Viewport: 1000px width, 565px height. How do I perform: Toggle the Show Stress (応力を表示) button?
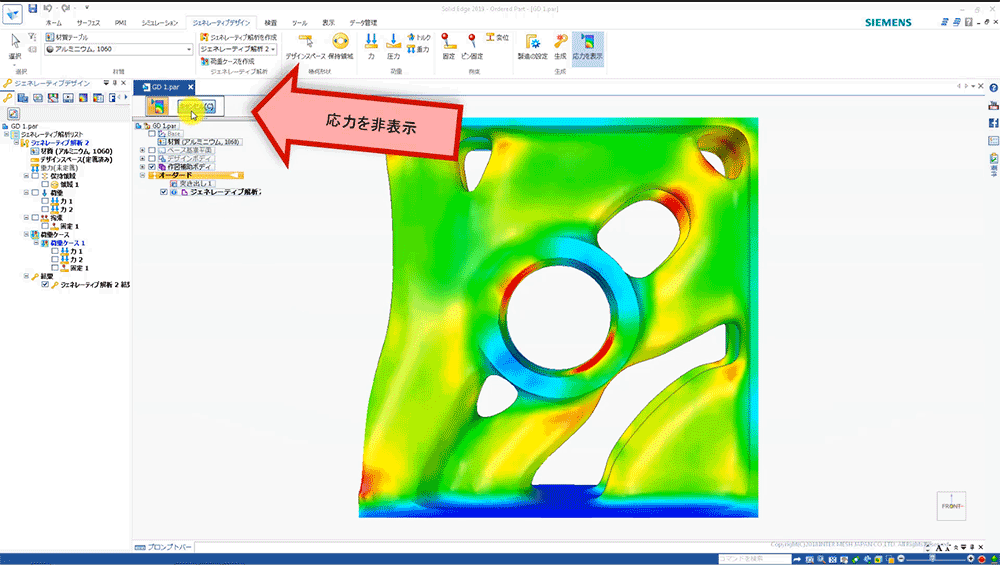click(x=588, y=44)
